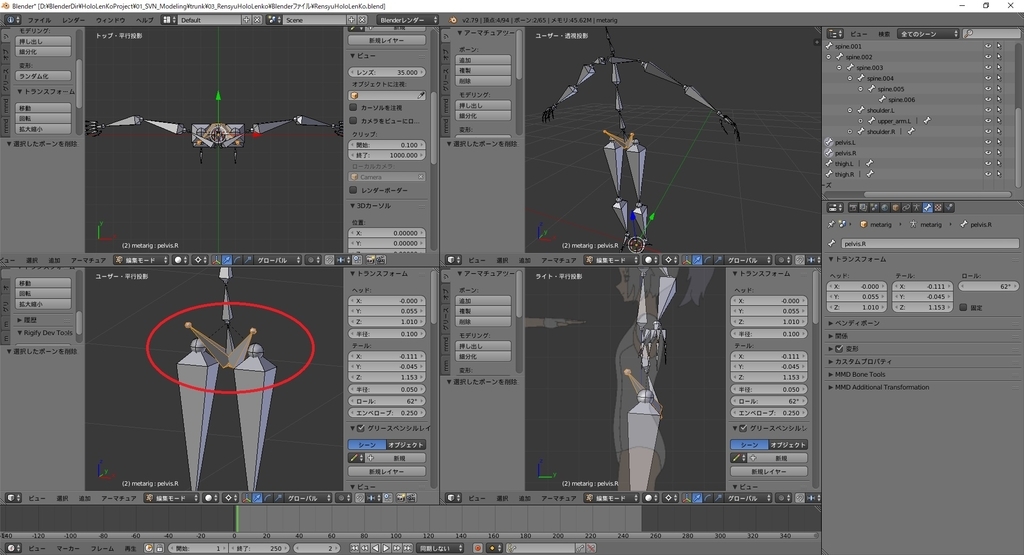Image resolution: width=1024 pixels, height=555 pixels.
Task: Click the Rigify Dev Tools panel header
Action: tap(44, 332)
